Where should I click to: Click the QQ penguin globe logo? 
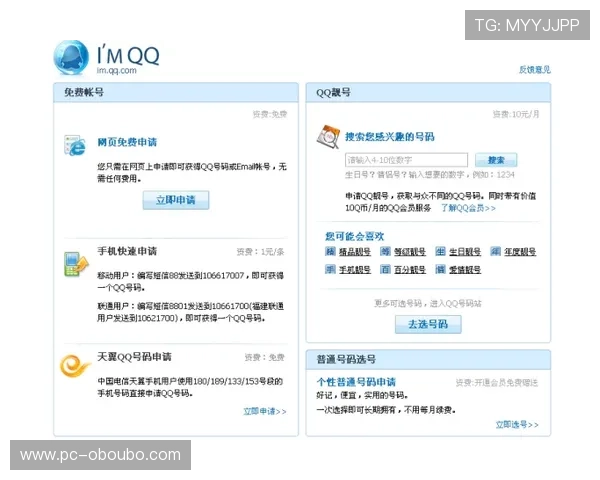coord(71,58)
